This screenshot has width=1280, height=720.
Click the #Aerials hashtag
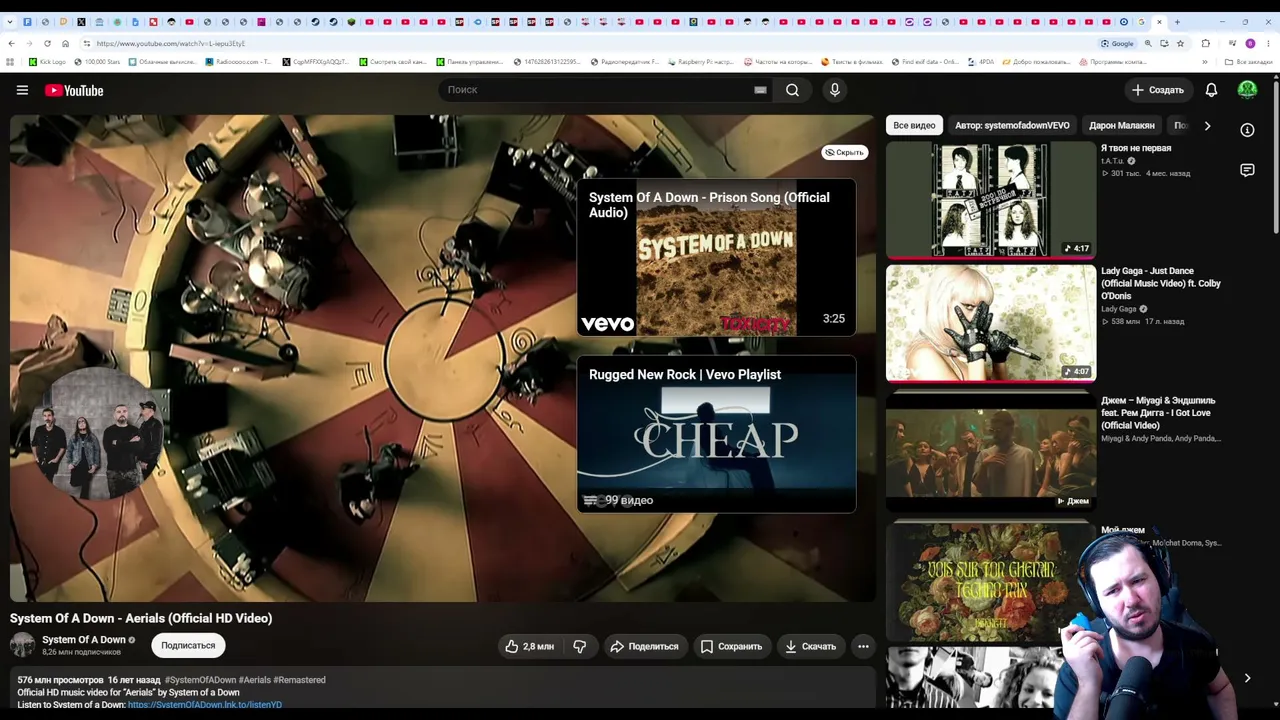pos(255,680)
